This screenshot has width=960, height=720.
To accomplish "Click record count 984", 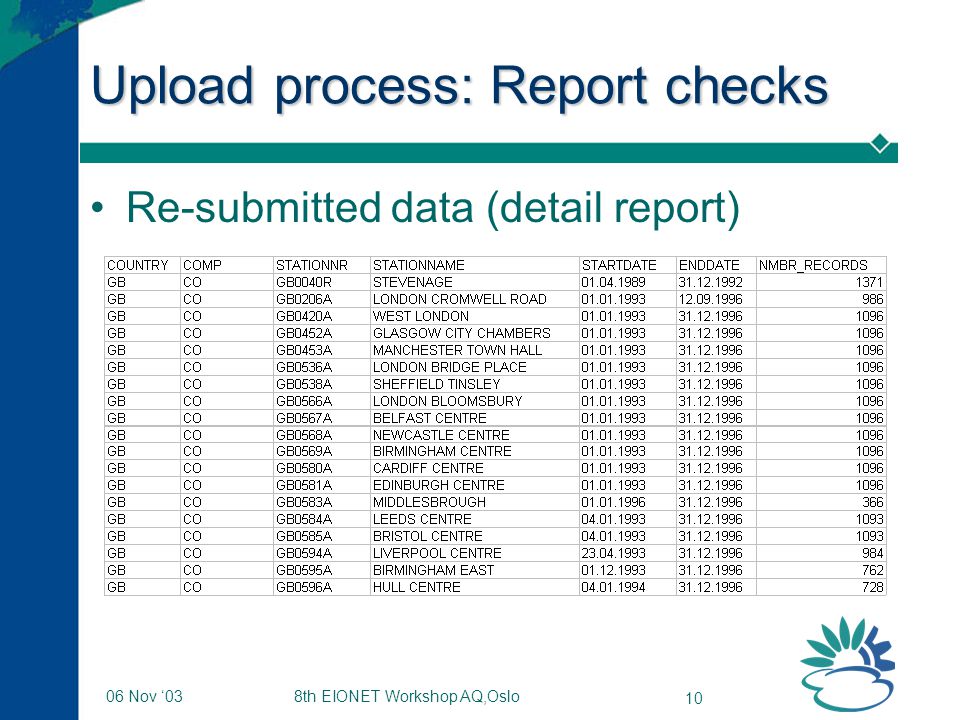I will tap(872, 553).
